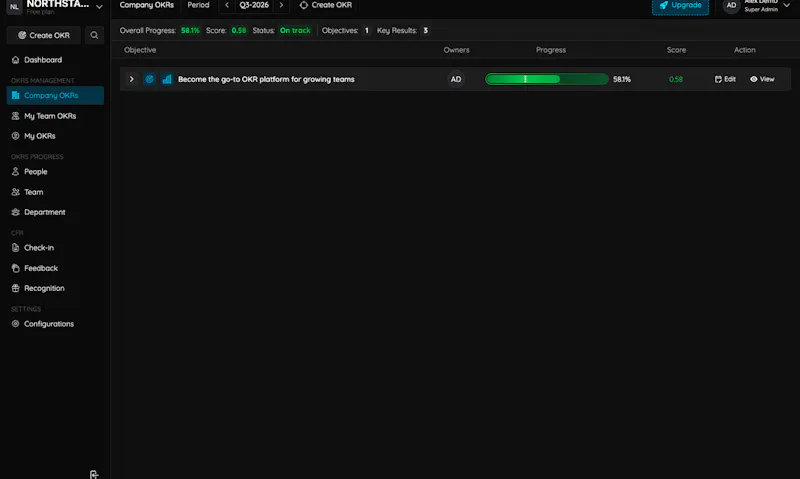Click the AD owner avatar in row
This screenshot has height=479, width=800.
tap(456, 79)
